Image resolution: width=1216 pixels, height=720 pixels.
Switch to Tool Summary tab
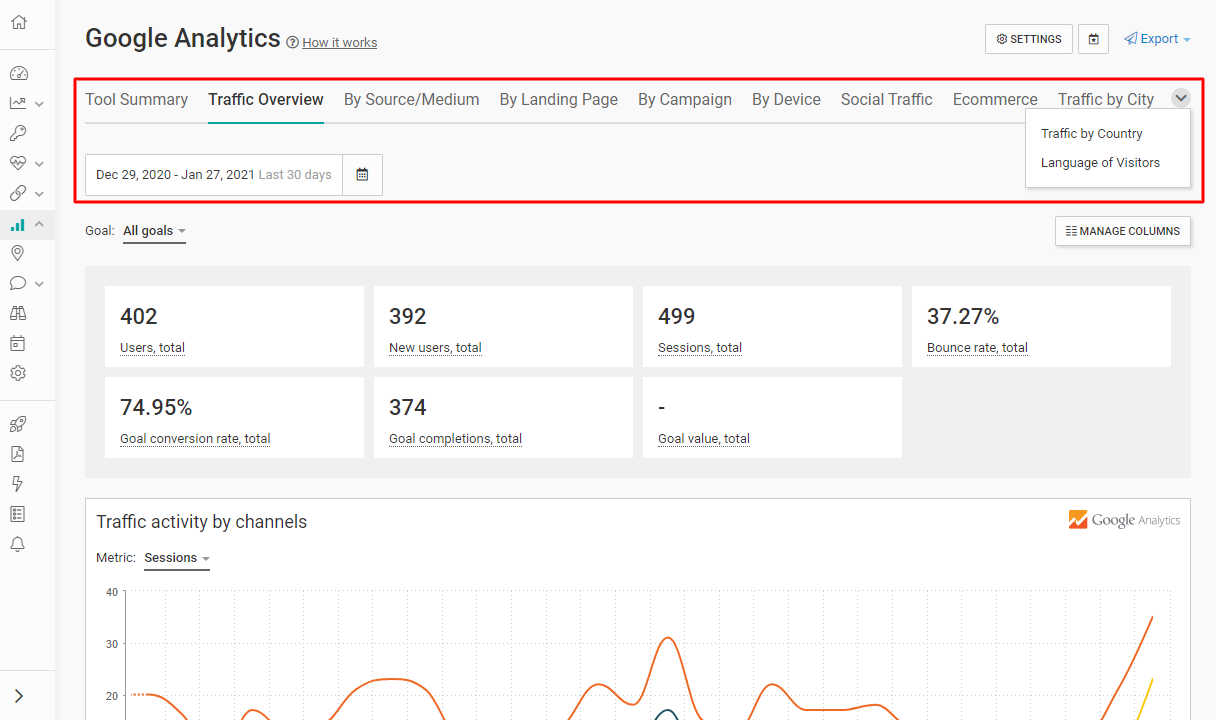tap(136, 100)
